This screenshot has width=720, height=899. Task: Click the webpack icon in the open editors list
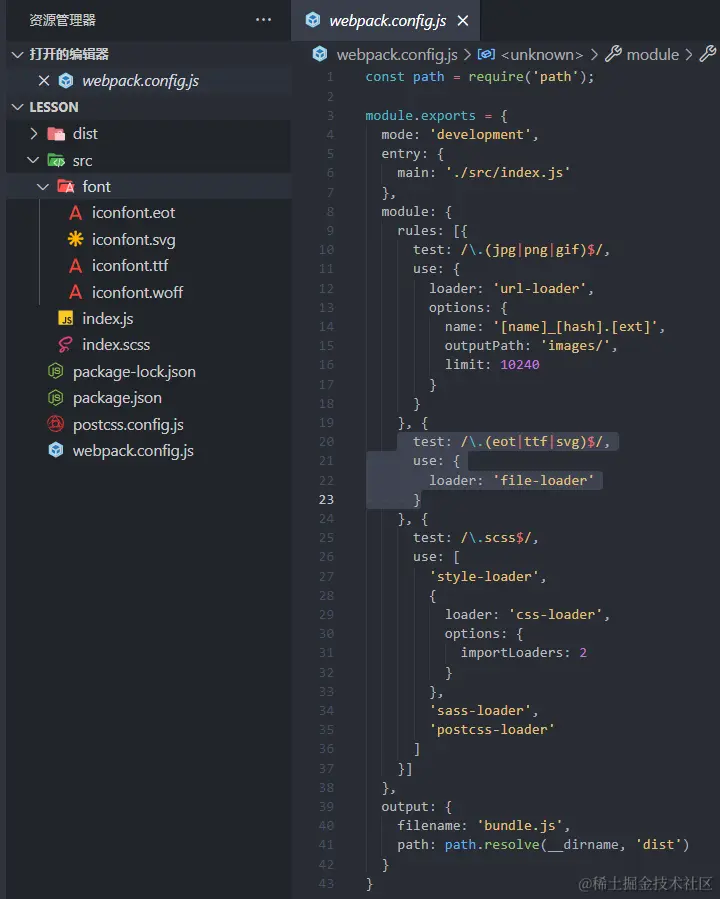click(x=66, y=81)
